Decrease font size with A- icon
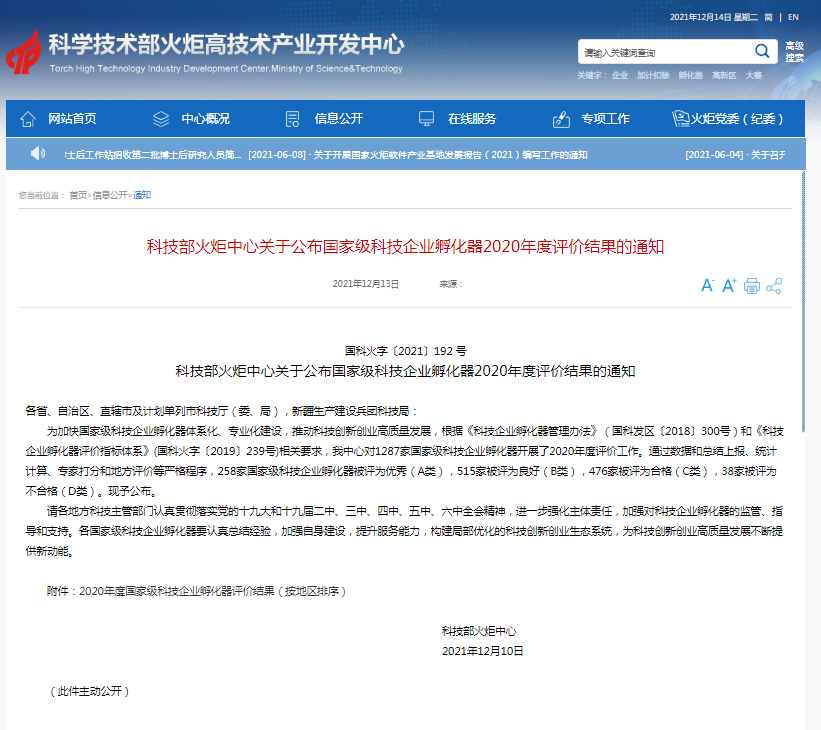The height and width of the screenshot is (730, 821). [x=708, y=285]
